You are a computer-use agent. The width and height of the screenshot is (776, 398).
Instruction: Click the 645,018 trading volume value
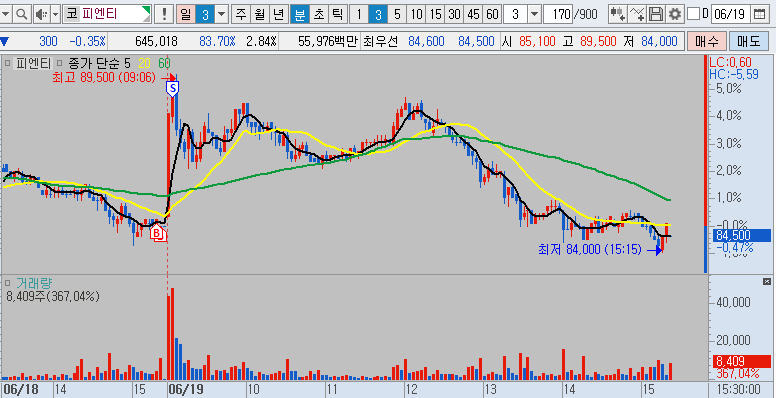156,41
